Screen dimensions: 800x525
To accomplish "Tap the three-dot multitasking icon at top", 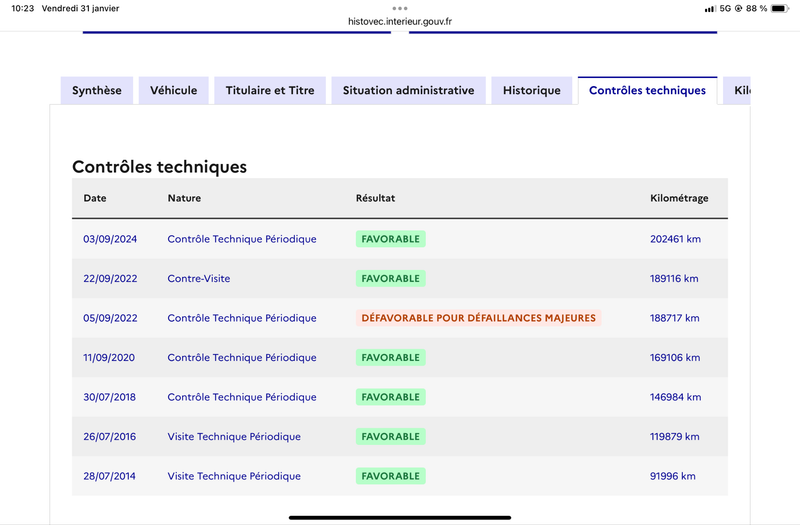I will tap(399, 8).
